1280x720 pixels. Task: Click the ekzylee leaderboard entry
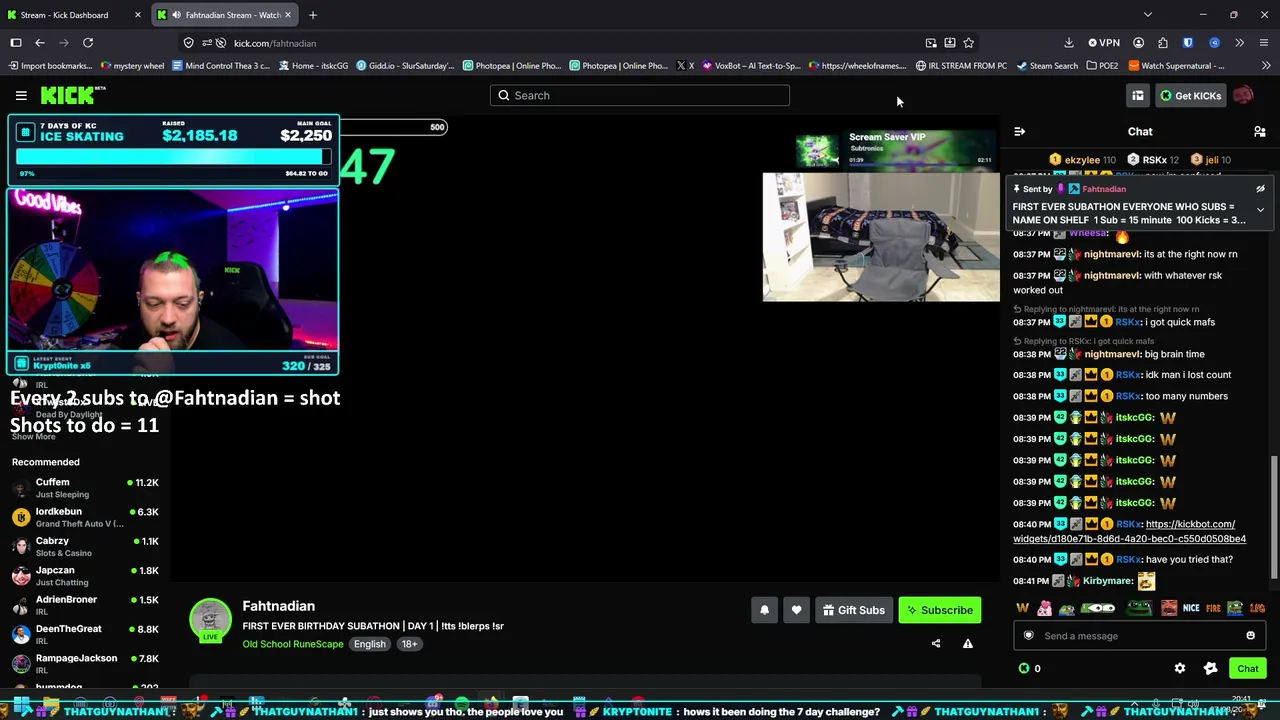coord(1082,160)
